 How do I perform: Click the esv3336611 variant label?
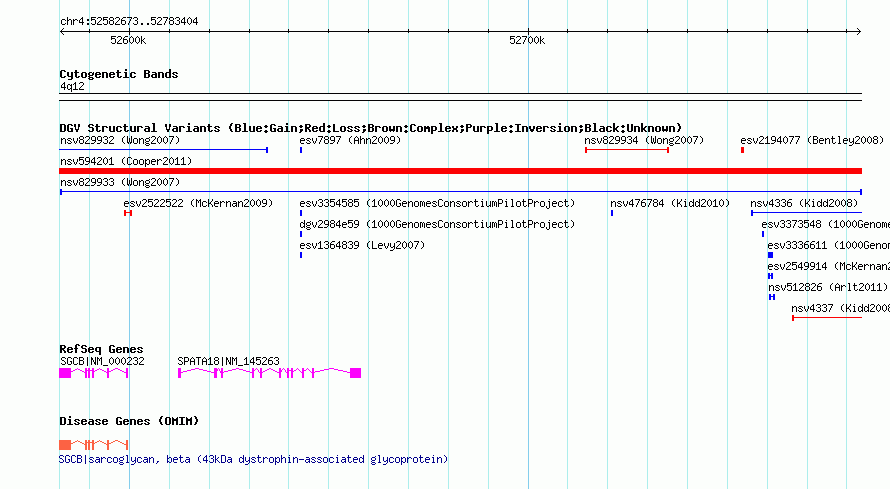[x=828, y=245]
